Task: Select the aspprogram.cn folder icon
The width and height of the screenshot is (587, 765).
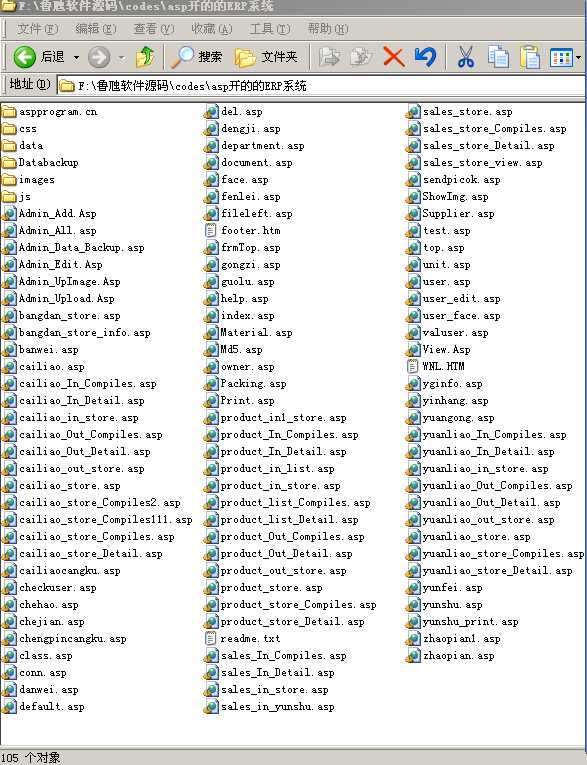Action: tap(9, 112)
